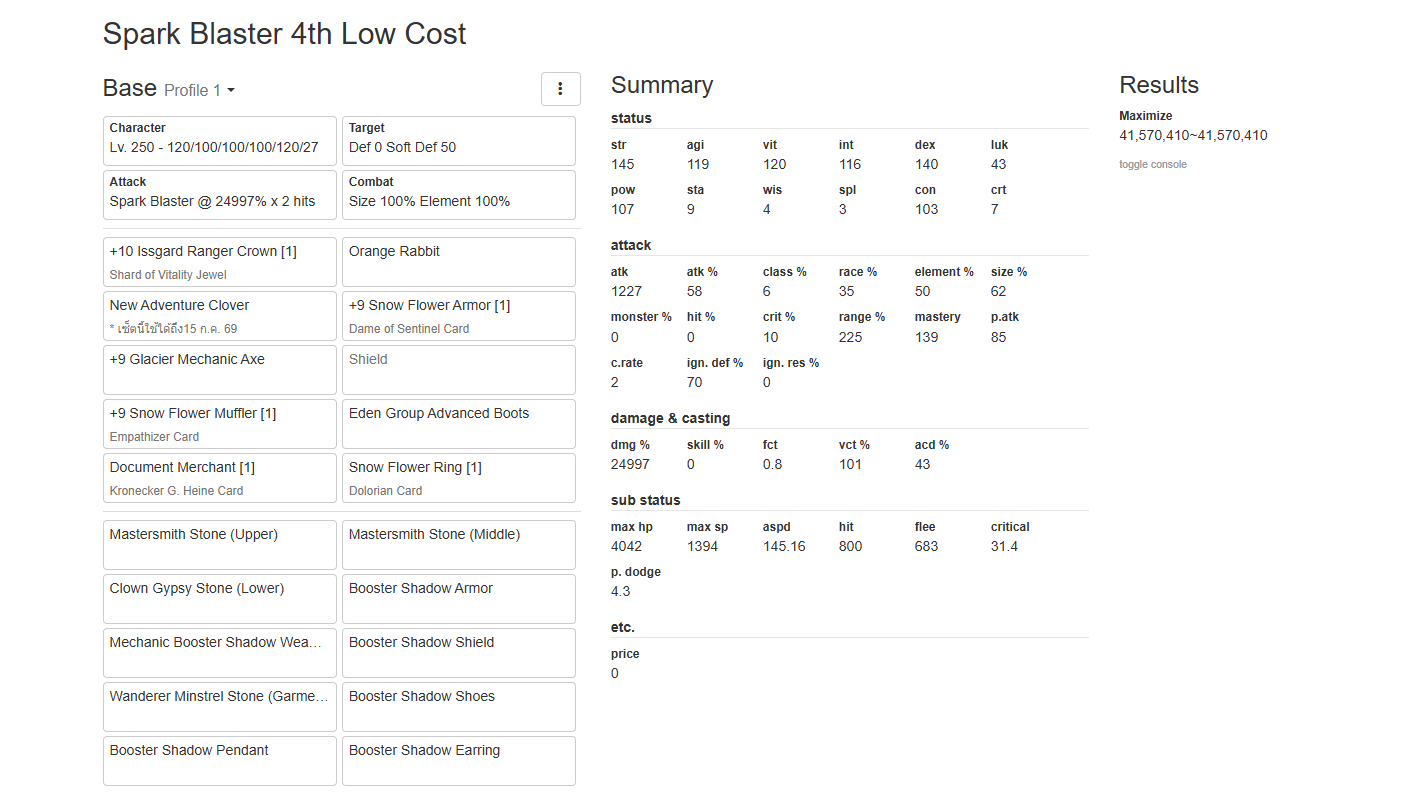Select the Orange Rabbit equipment slot

pos(458,262)
